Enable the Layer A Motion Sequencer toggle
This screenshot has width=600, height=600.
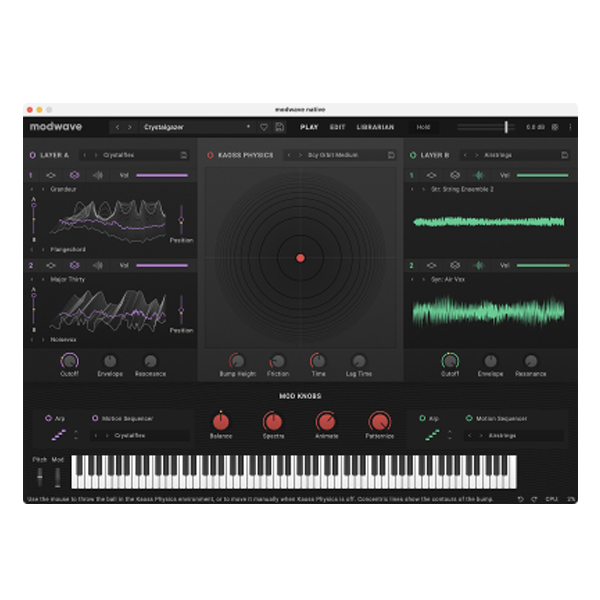point(95,418)
